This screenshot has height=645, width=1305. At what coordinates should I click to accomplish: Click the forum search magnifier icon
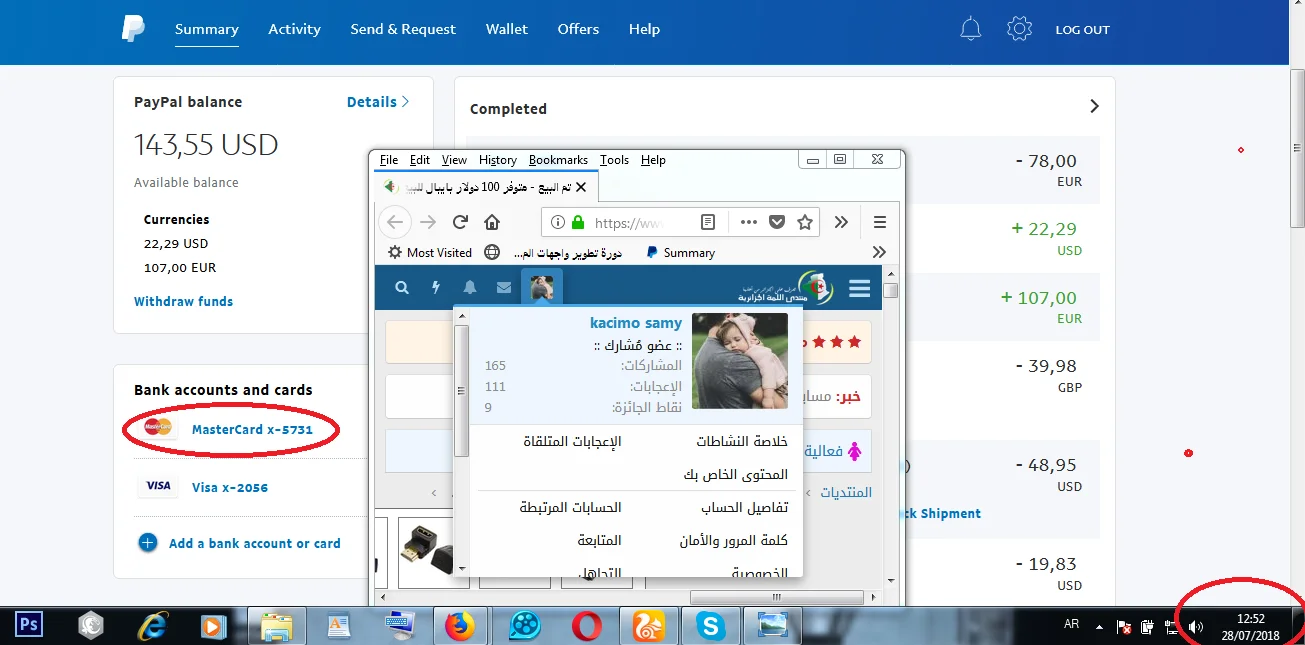pos(402,288)
